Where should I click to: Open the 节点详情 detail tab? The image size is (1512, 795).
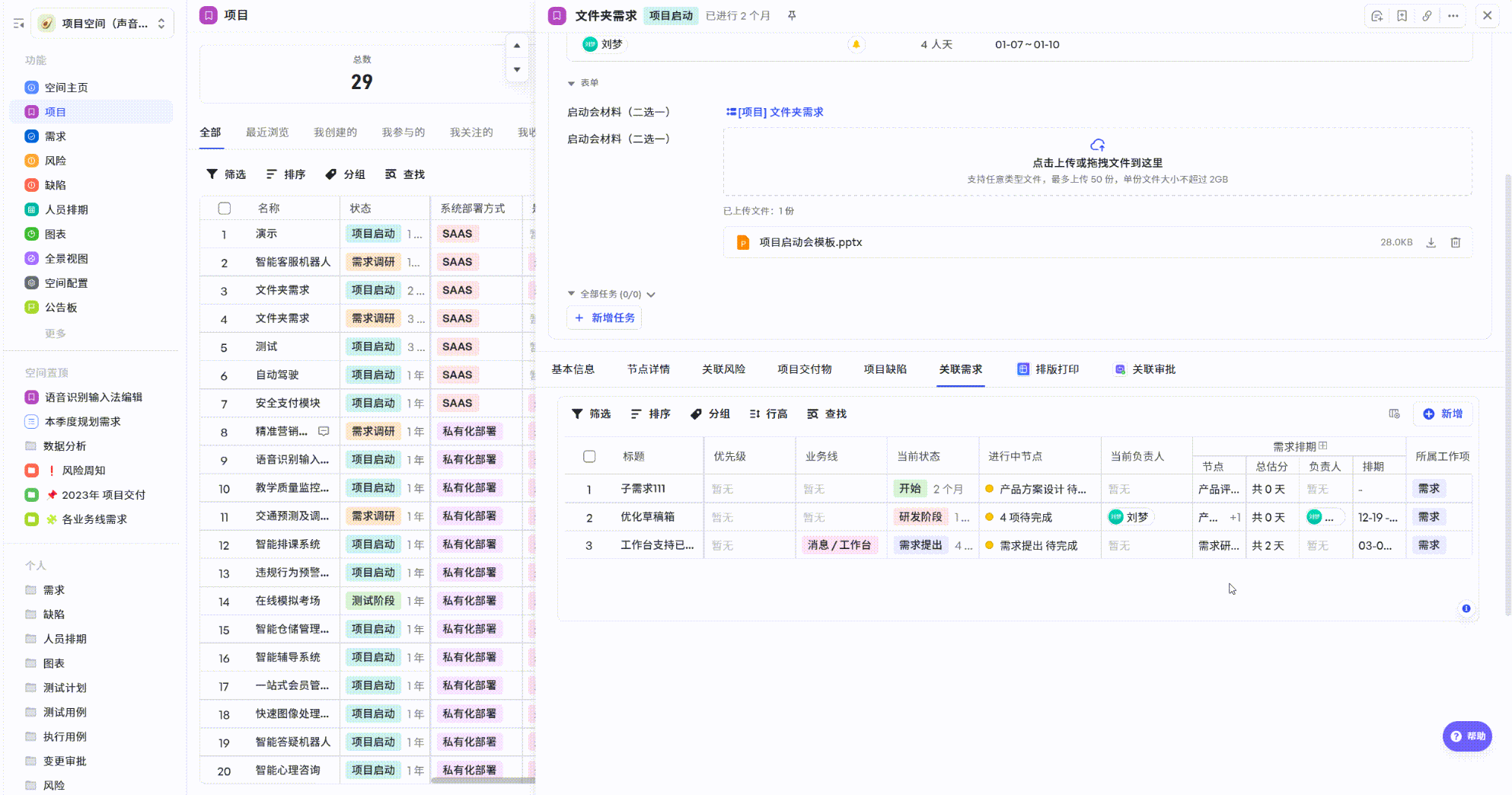pyautogui.click(x=649, y=369)
